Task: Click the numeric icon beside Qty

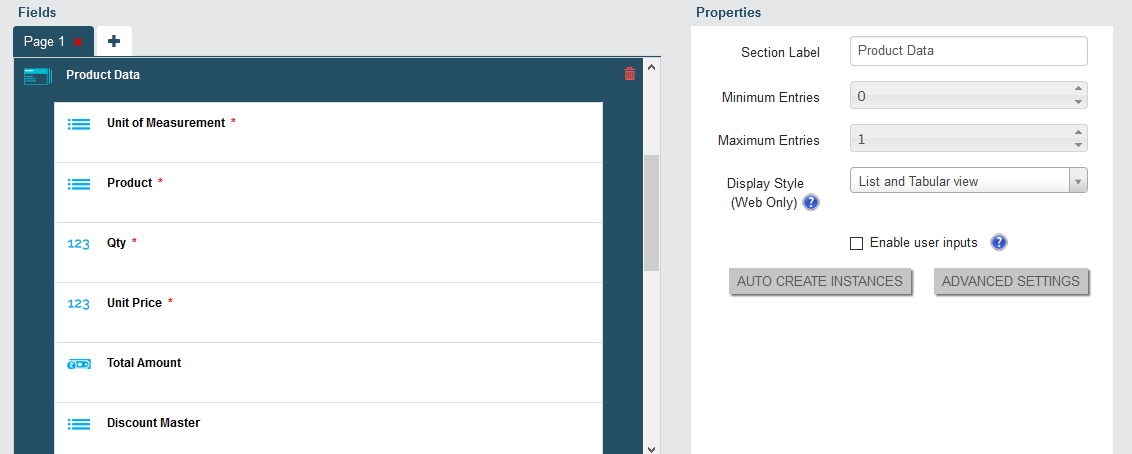Action: tap(79, 244)
